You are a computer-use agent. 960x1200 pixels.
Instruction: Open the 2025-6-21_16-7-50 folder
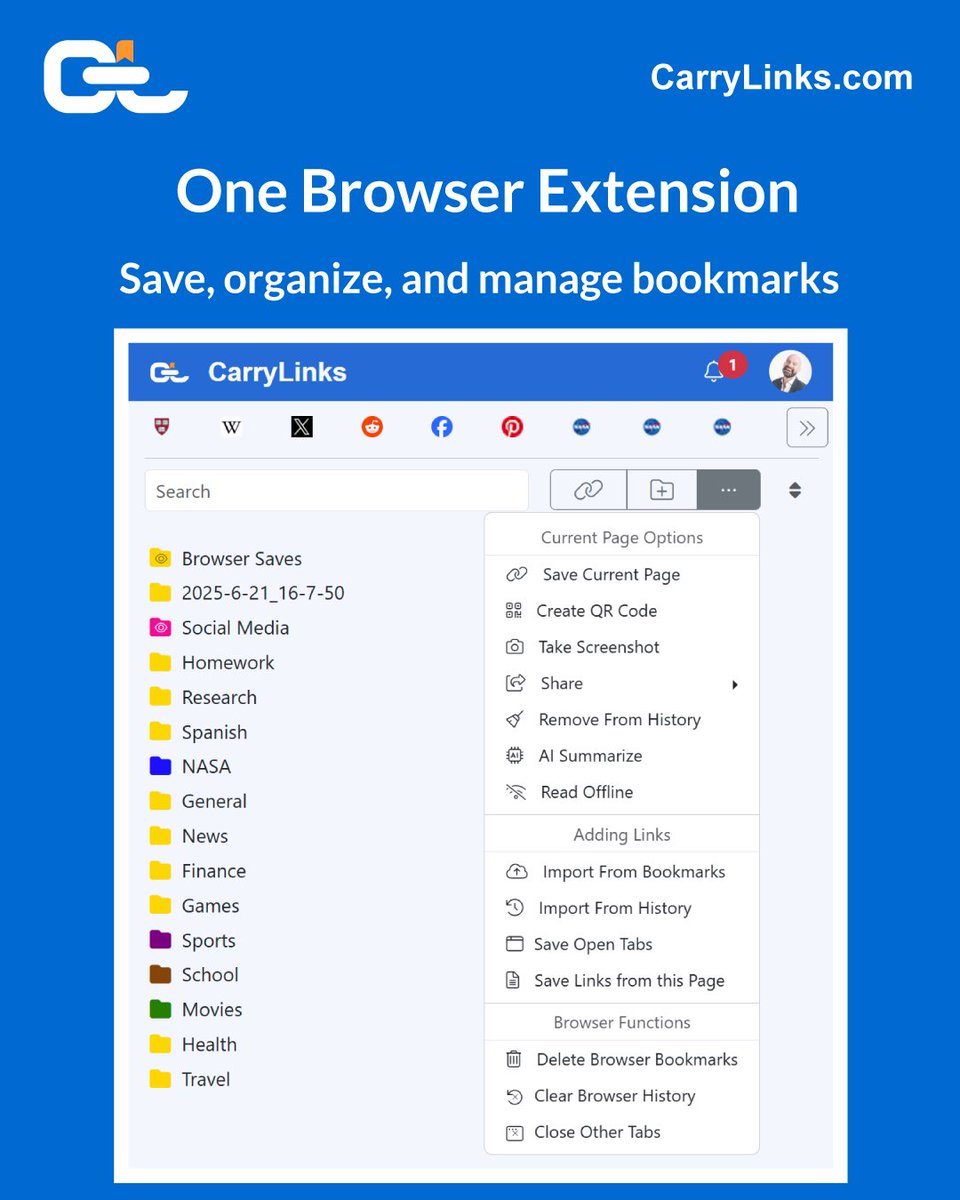247,593
